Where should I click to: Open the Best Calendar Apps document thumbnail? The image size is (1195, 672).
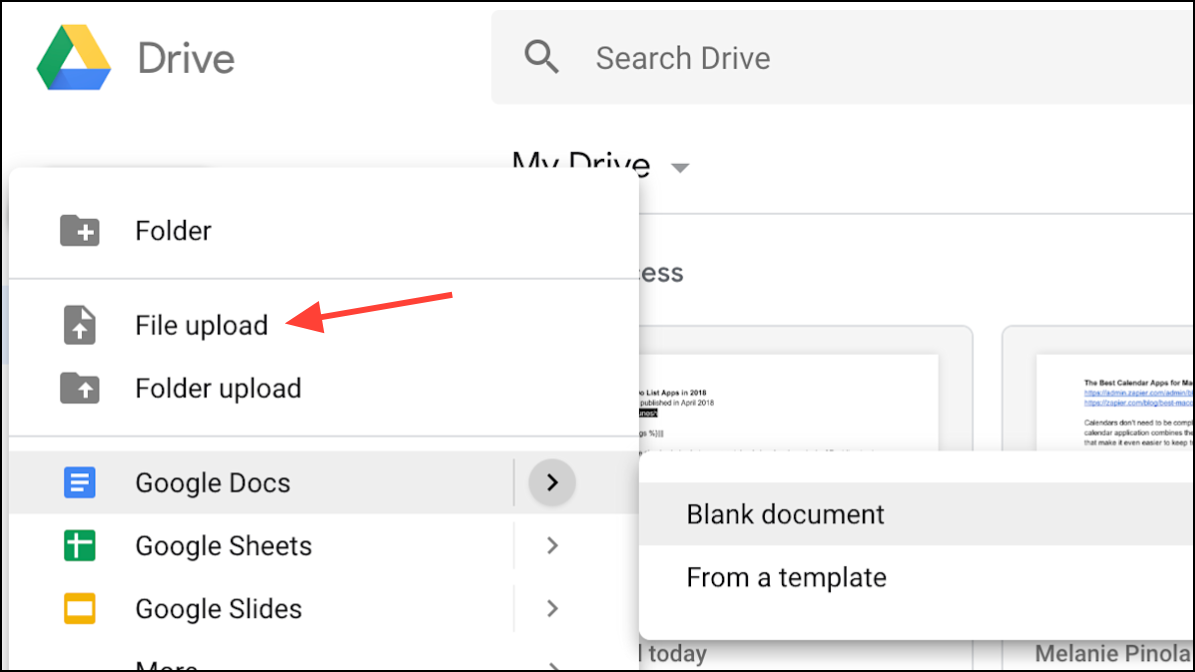click(1098, 389)
